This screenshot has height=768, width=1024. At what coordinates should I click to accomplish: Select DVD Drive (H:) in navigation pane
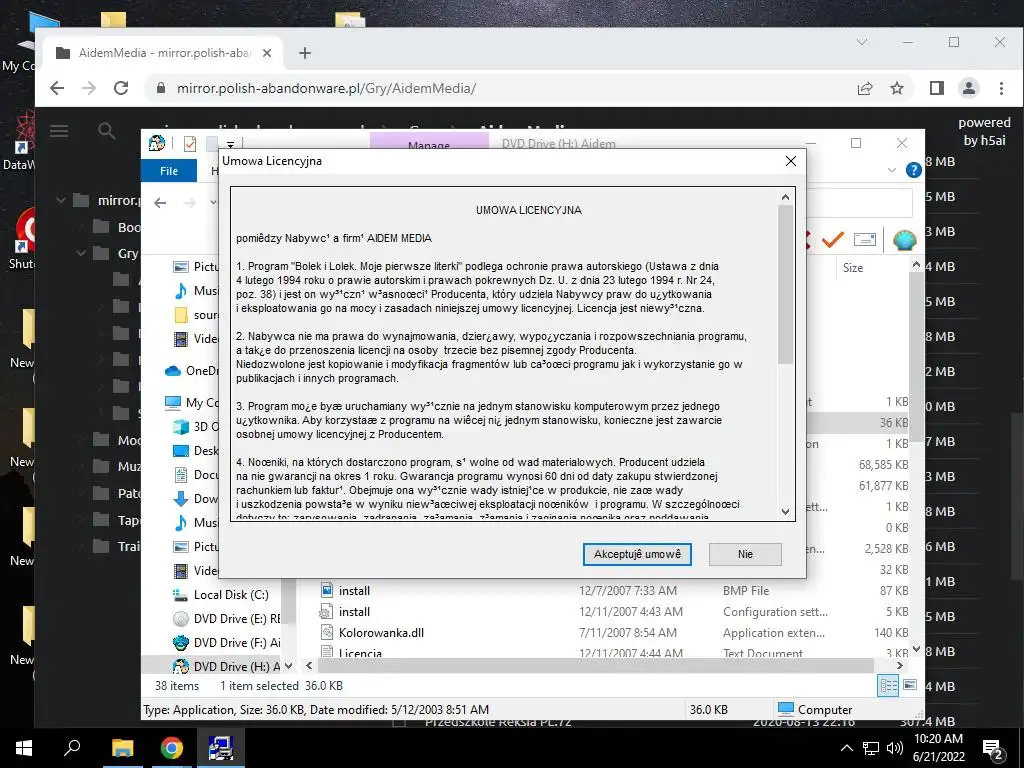click(x=226, y=666)
